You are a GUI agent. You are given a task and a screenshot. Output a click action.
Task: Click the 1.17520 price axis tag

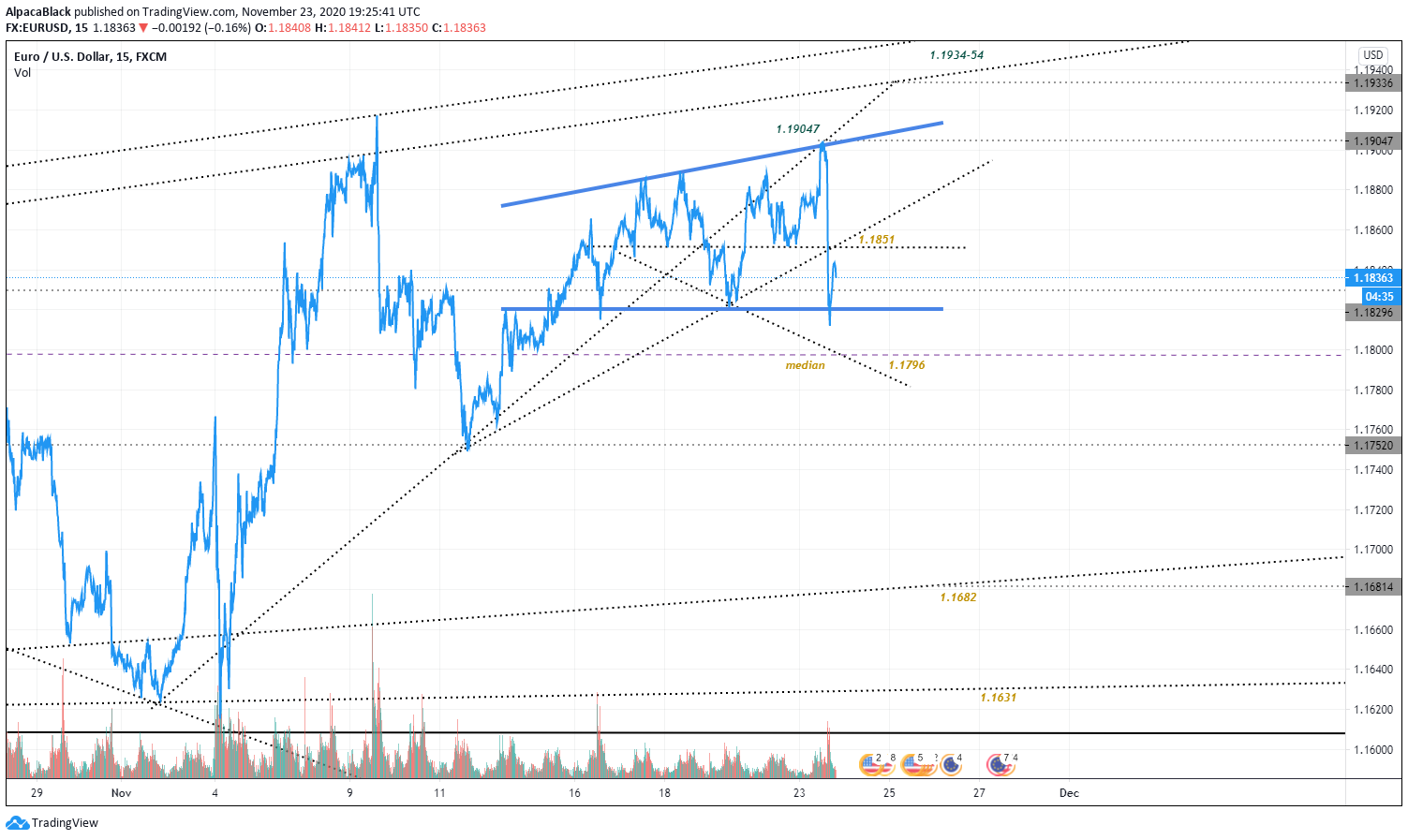point(1373,446)
